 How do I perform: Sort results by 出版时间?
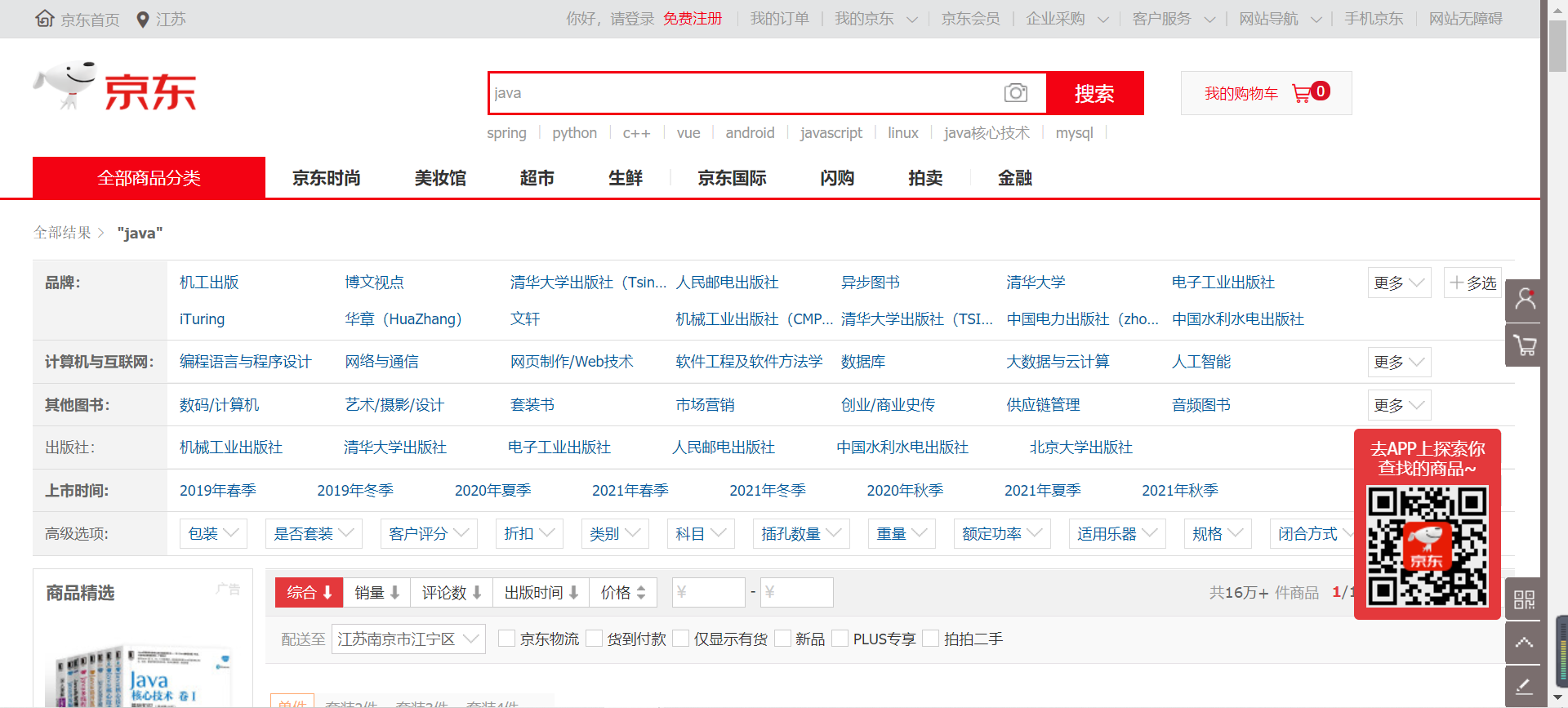541,593
